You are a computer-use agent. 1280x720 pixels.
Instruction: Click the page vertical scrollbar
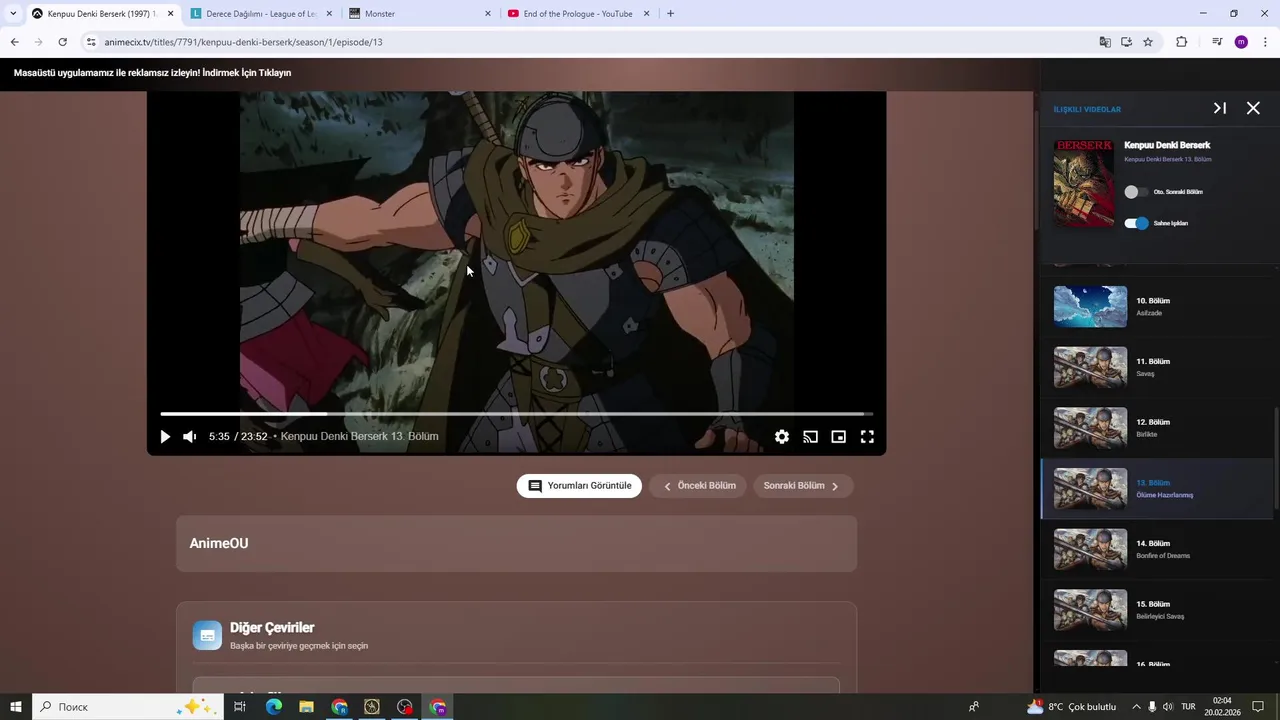click(1036, 172)
